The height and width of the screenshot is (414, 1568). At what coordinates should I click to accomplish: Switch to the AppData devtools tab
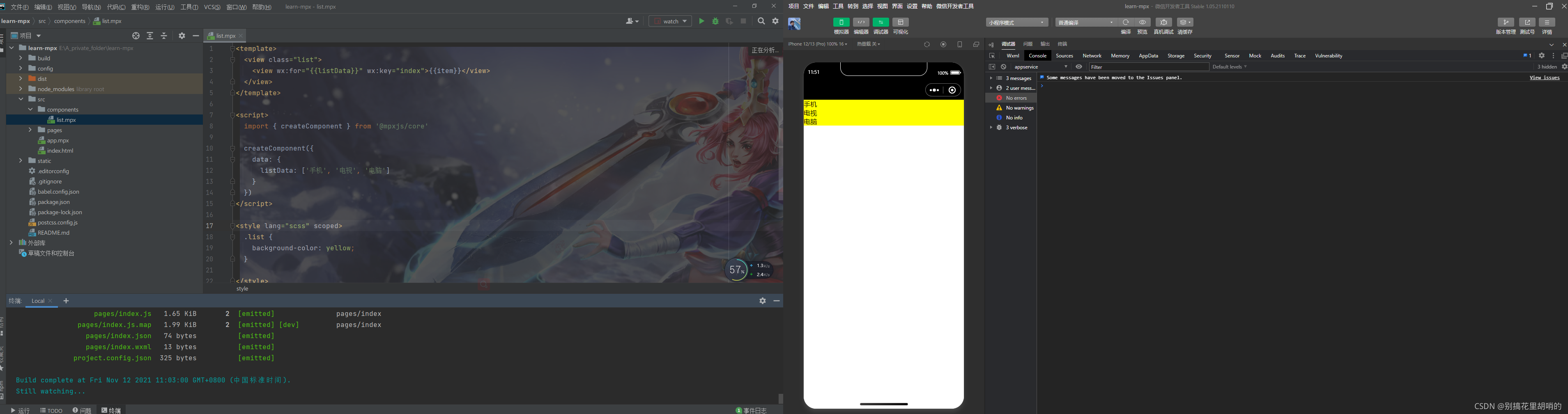1148,56
